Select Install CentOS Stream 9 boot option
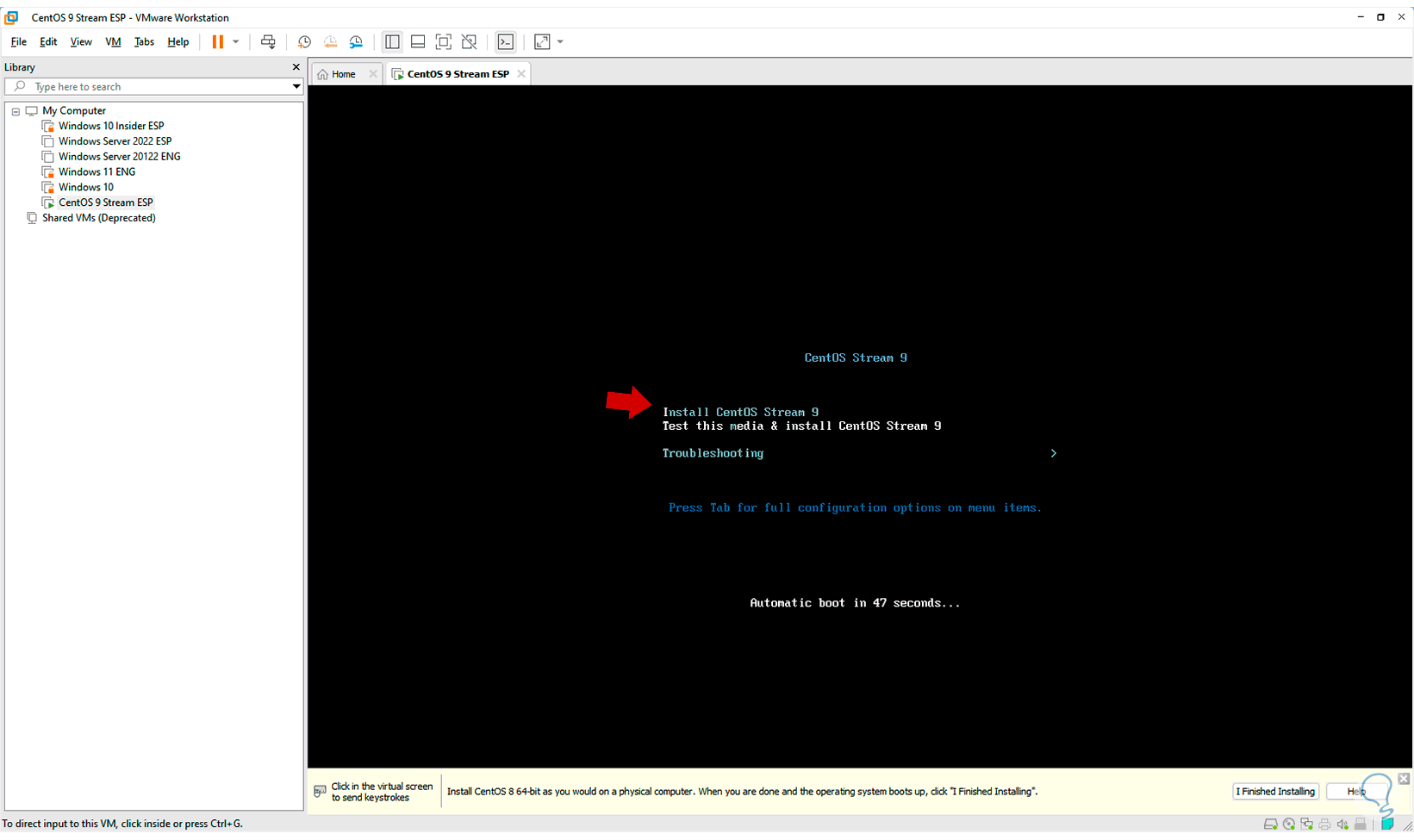 pyautogui.click(x=740, y=412)
